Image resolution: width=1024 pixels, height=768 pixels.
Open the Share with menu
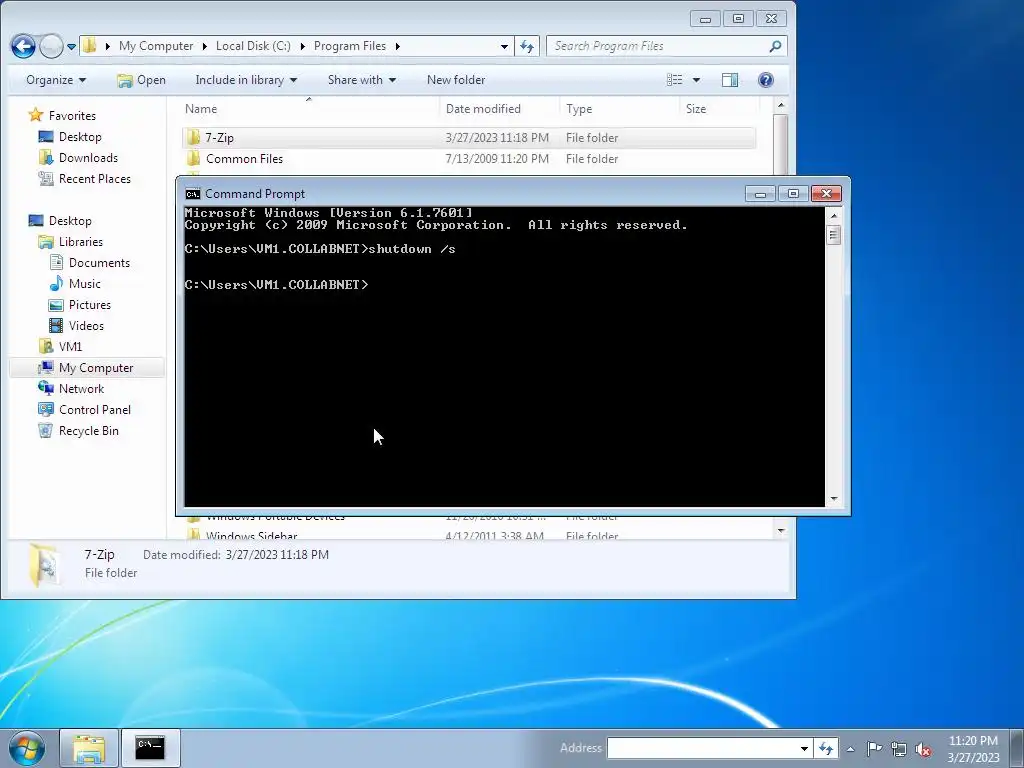click(362, 80)
